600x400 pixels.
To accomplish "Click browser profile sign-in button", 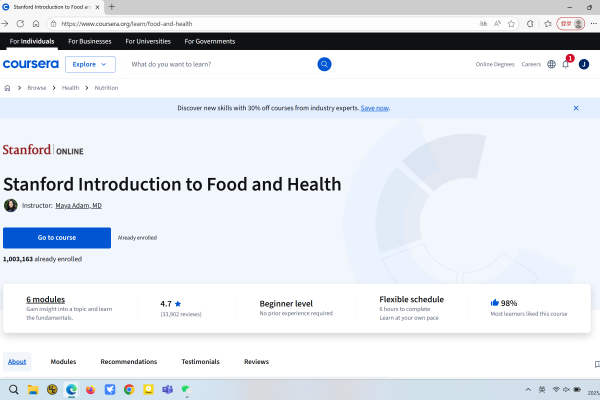I will click(x=571, y=24).
